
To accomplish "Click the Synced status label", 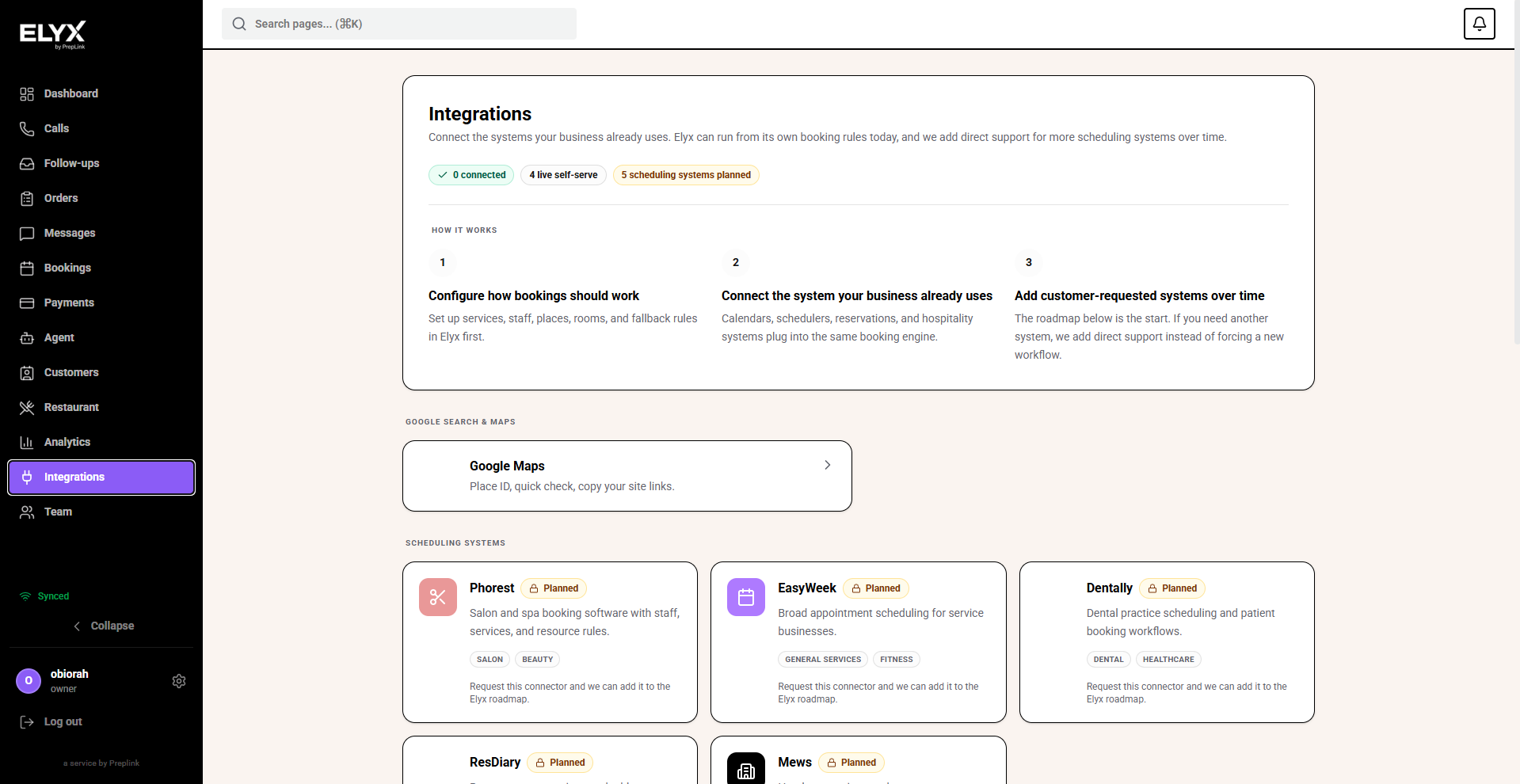I will (x=53, y=596).
